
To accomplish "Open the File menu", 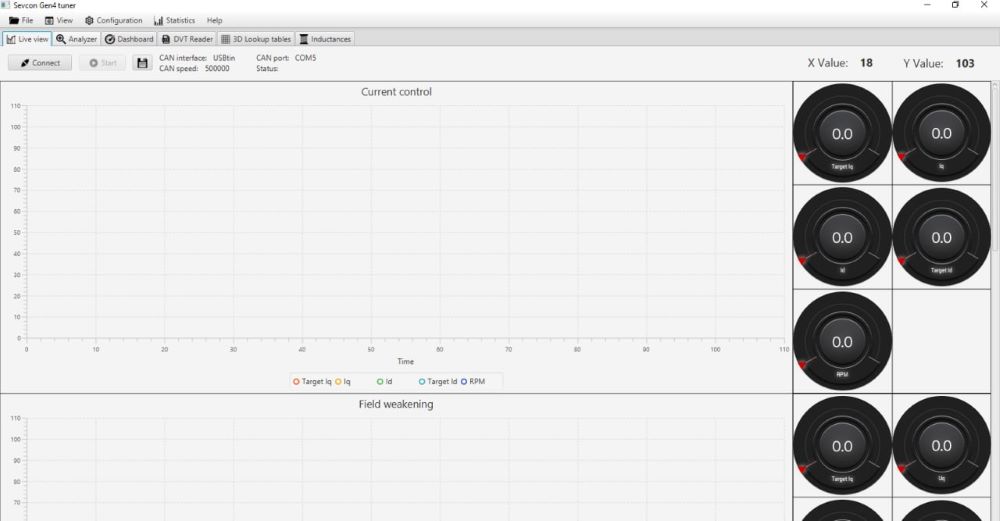I will tap(21, 20).
